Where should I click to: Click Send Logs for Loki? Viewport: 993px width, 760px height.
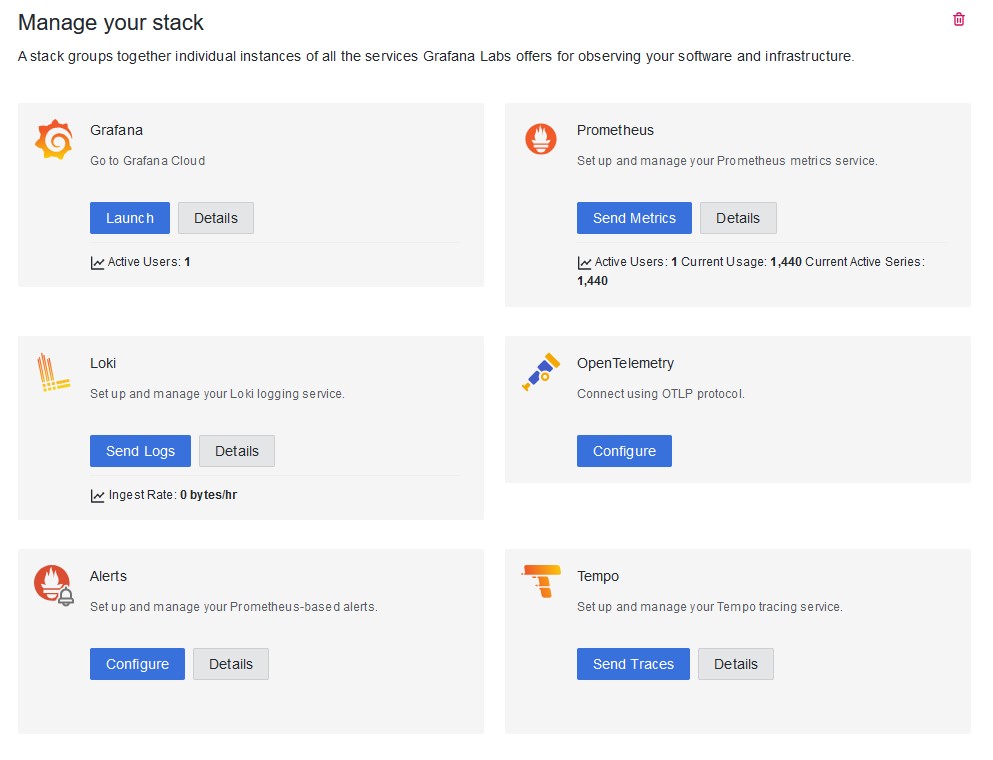coord(140,451)
